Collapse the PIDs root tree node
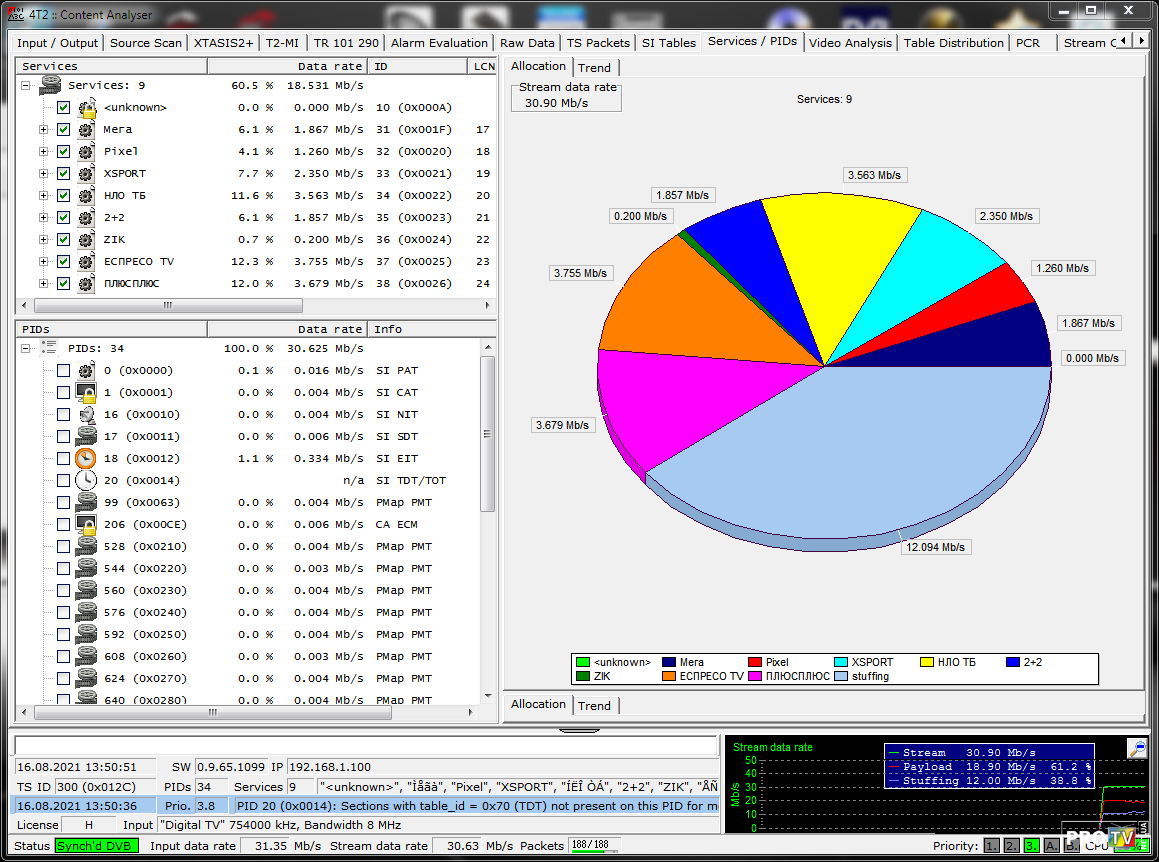The width and height of the screenshot is (1159, 862). click(x=25, y=349)
